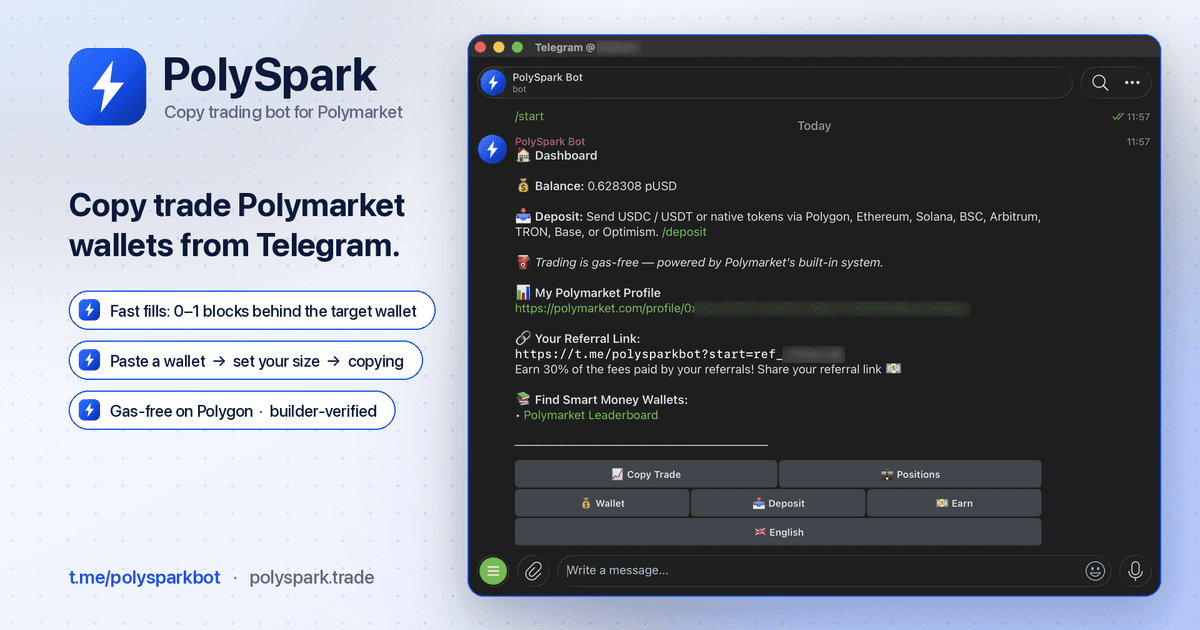The width and height of the screenshot is (1200, 630).
Task: Click PolySpark Bot avatar in chat header
Action: (492, 83)
